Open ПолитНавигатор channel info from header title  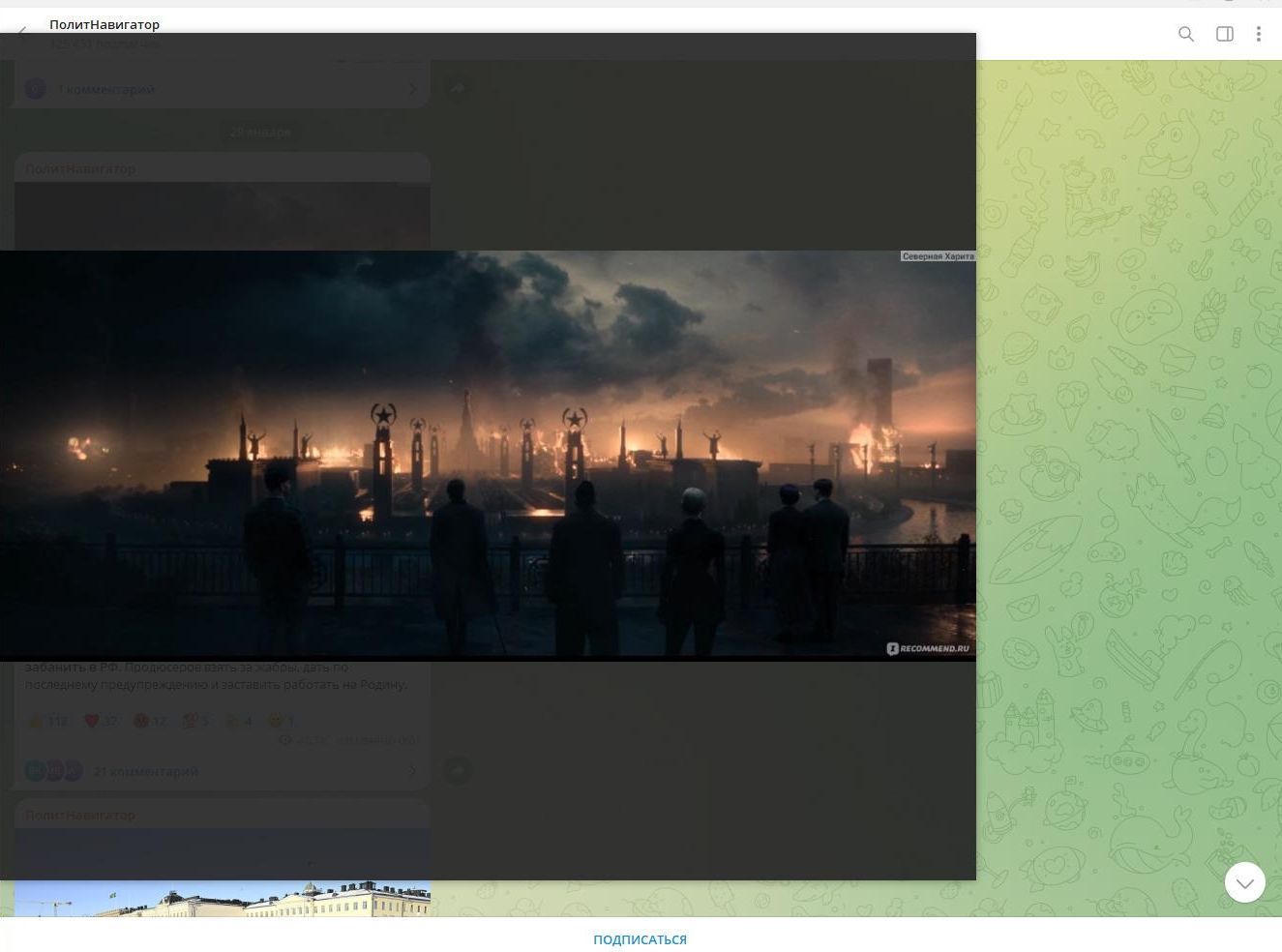point(104,24)
